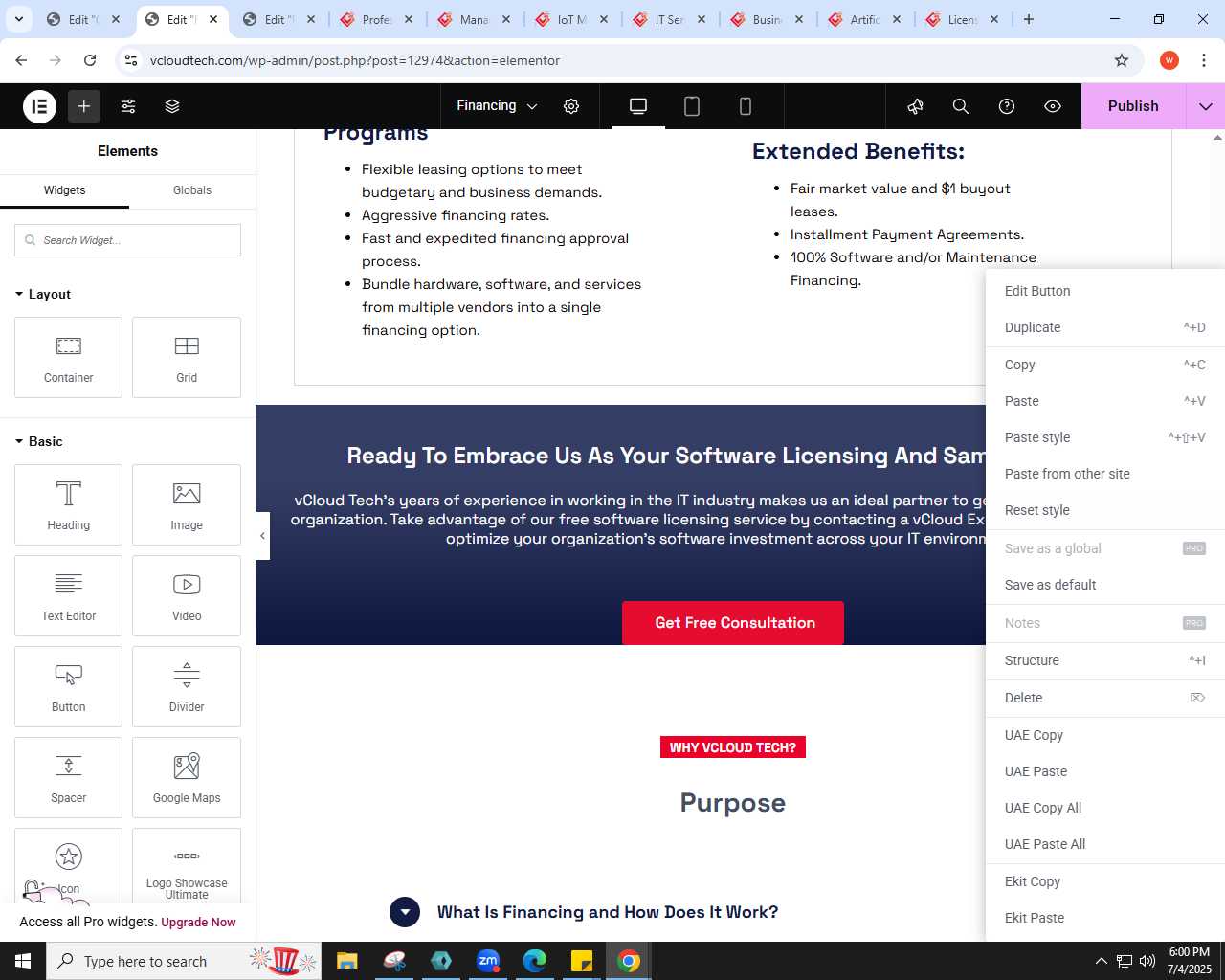This screenshot has width=1225, height=980.
Task: Show hidden system tray icons
Action: coord(1101,961)
